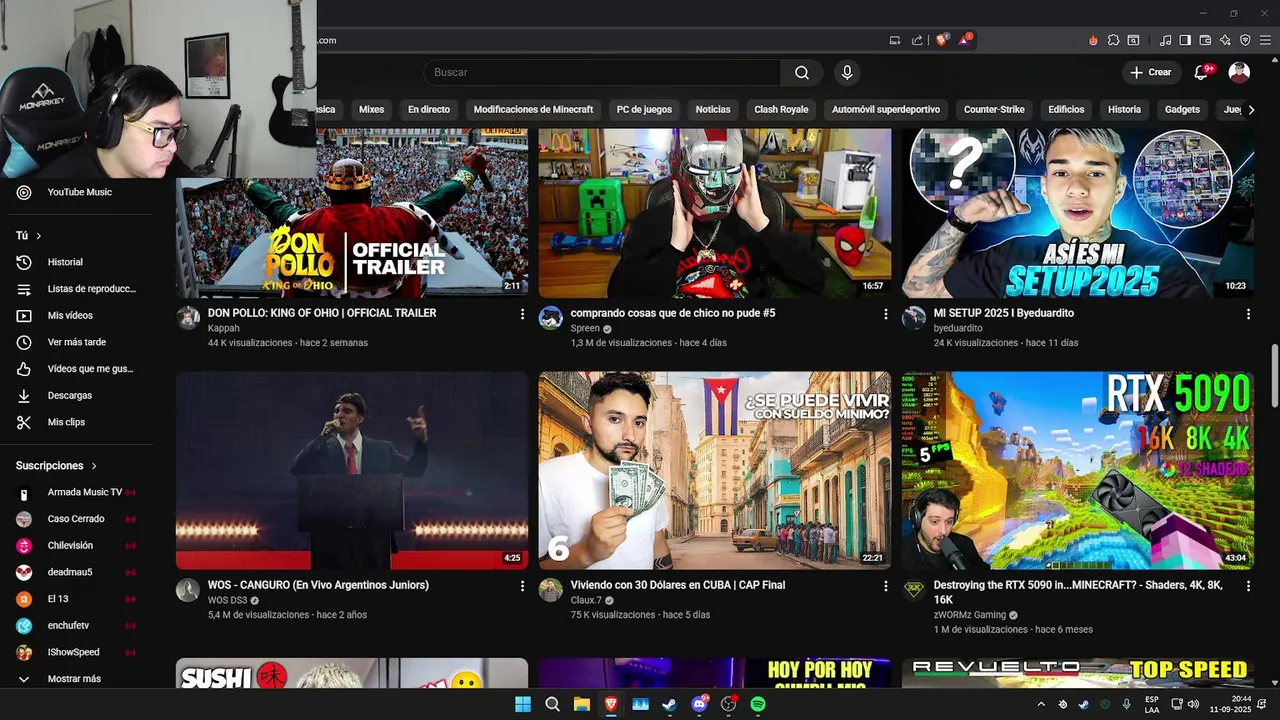Open the Claux.7 channel link

tap(586, 600)
